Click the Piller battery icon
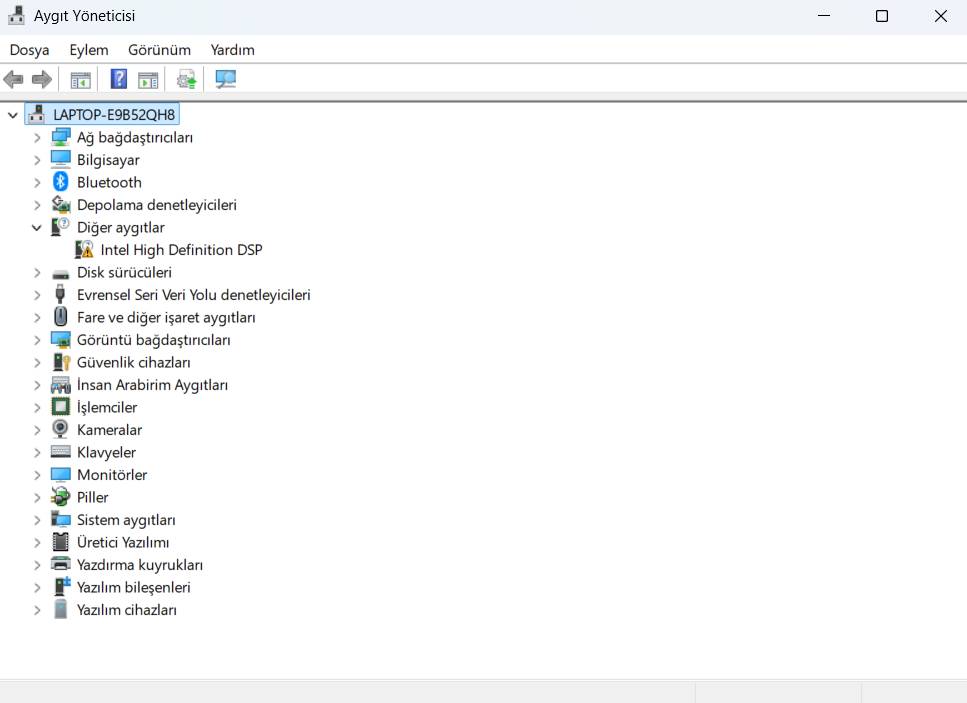 [60, 496]
